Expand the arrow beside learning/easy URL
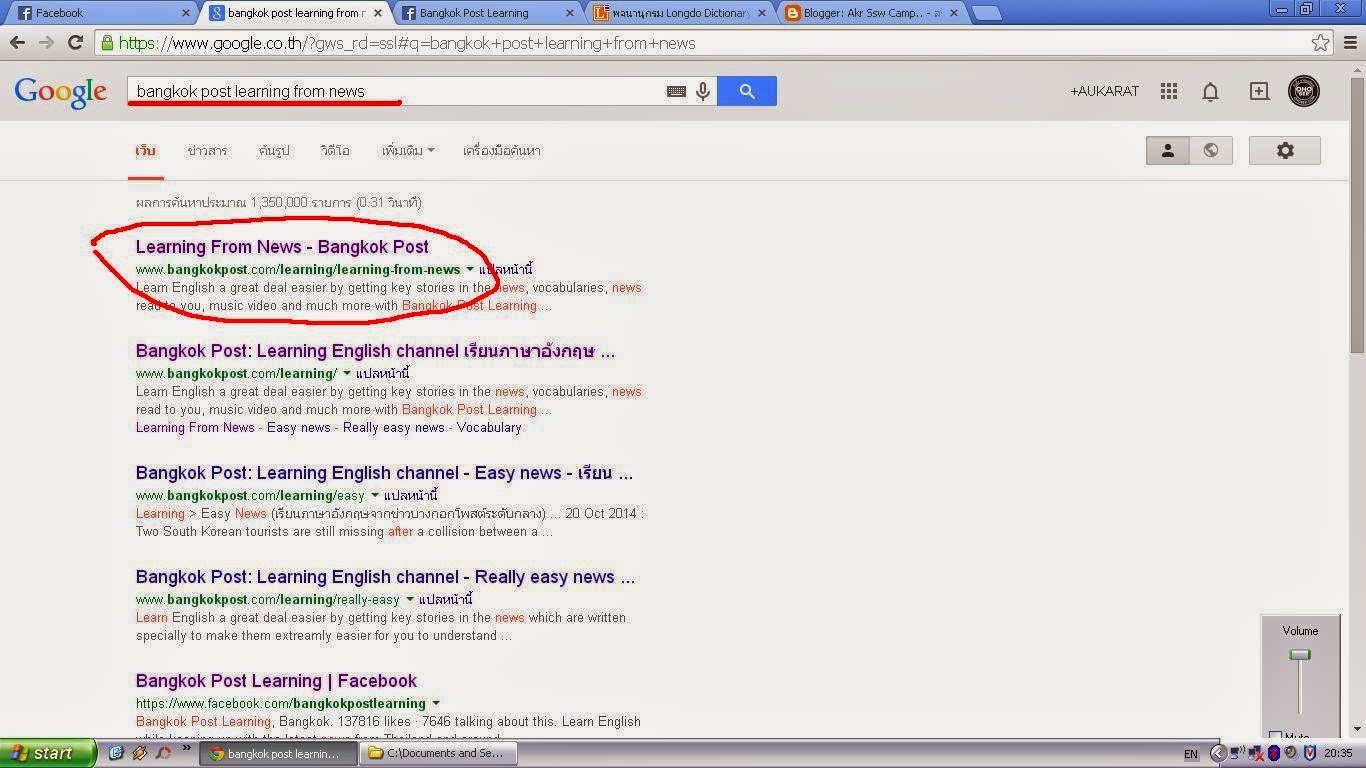The width and height of the screenshot is (1366, 768). [375, 495]
